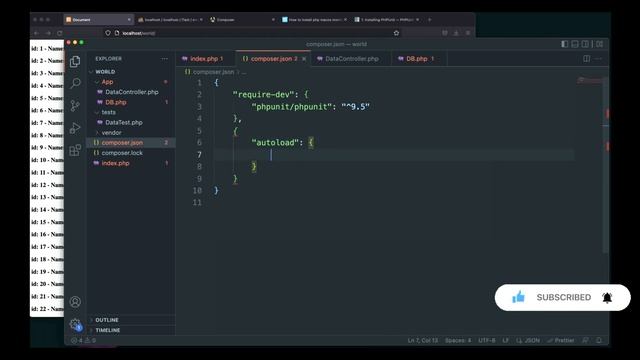Open the Search view in activity bar
640x360 pixels.
click(x=75, y=84)
